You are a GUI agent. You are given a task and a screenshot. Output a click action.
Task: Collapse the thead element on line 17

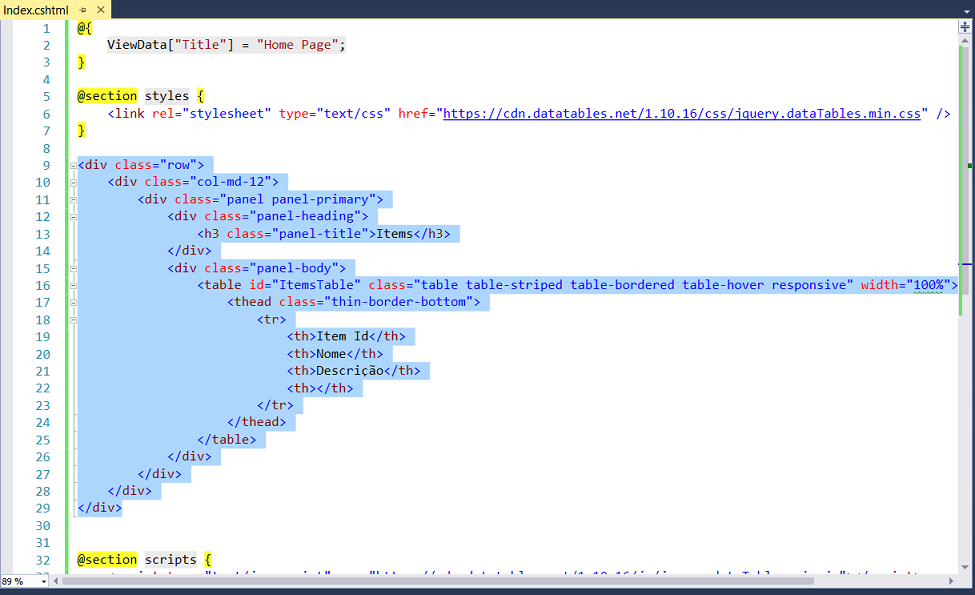point(73,303)
